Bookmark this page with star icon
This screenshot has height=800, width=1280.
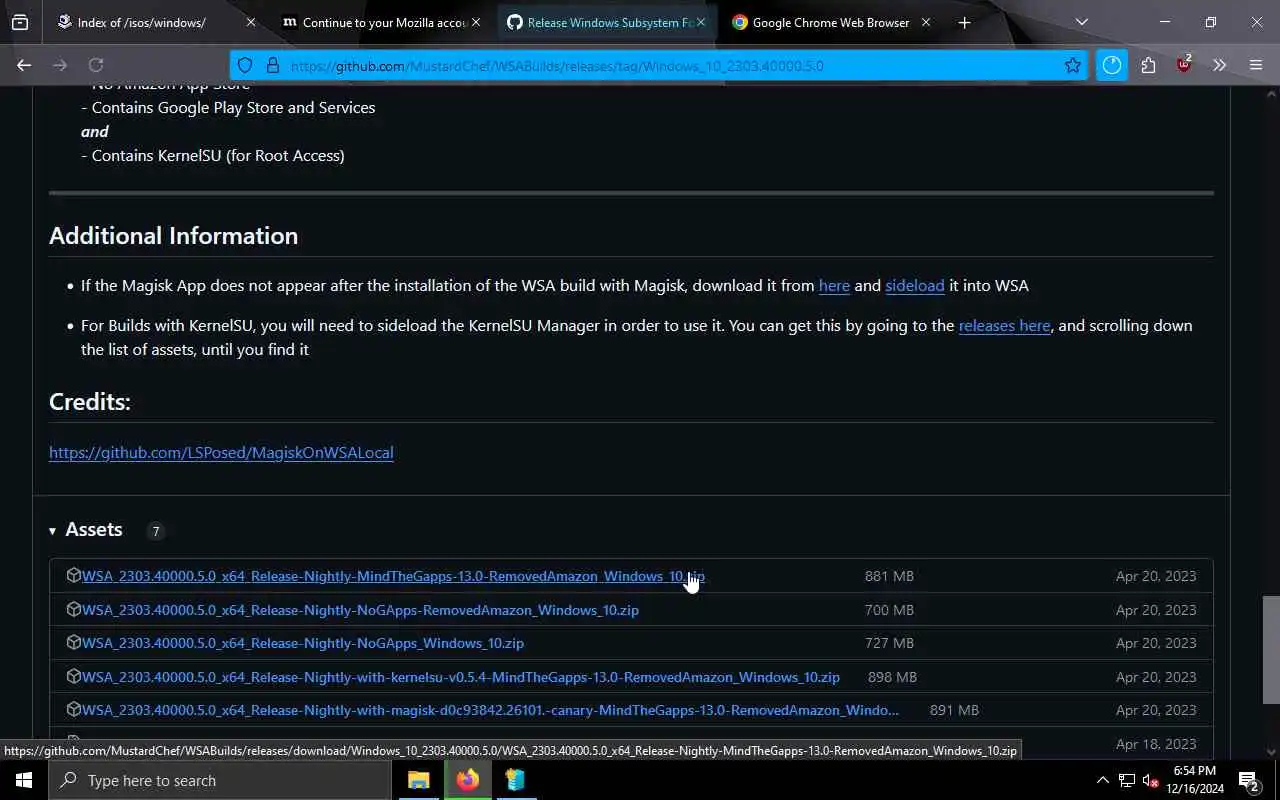(x=1073, y=65)
